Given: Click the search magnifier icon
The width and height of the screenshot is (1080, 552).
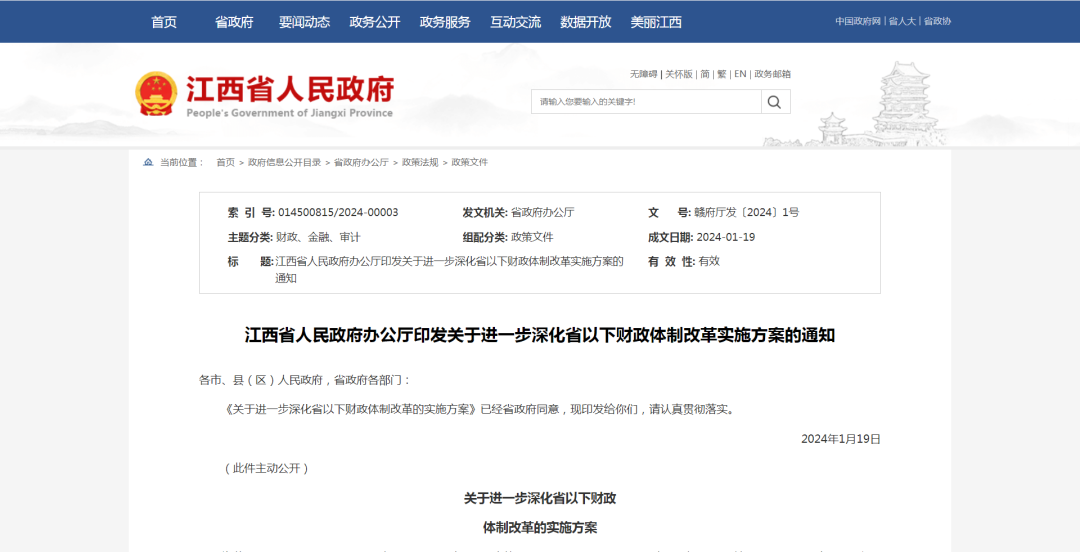Looking at the screenshot, I should [775, 102].
